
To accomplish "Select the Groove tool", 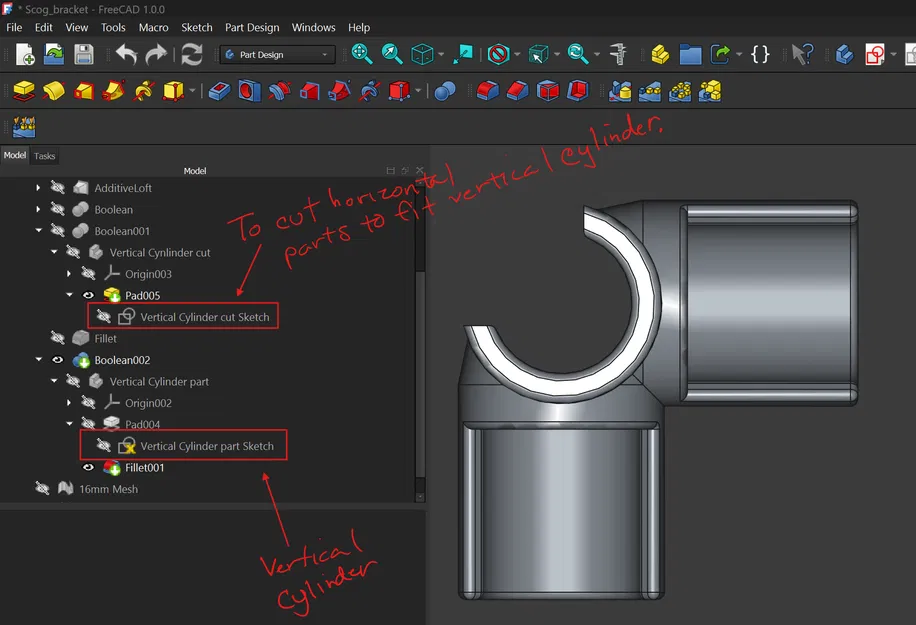I will [x=279, y=91].
